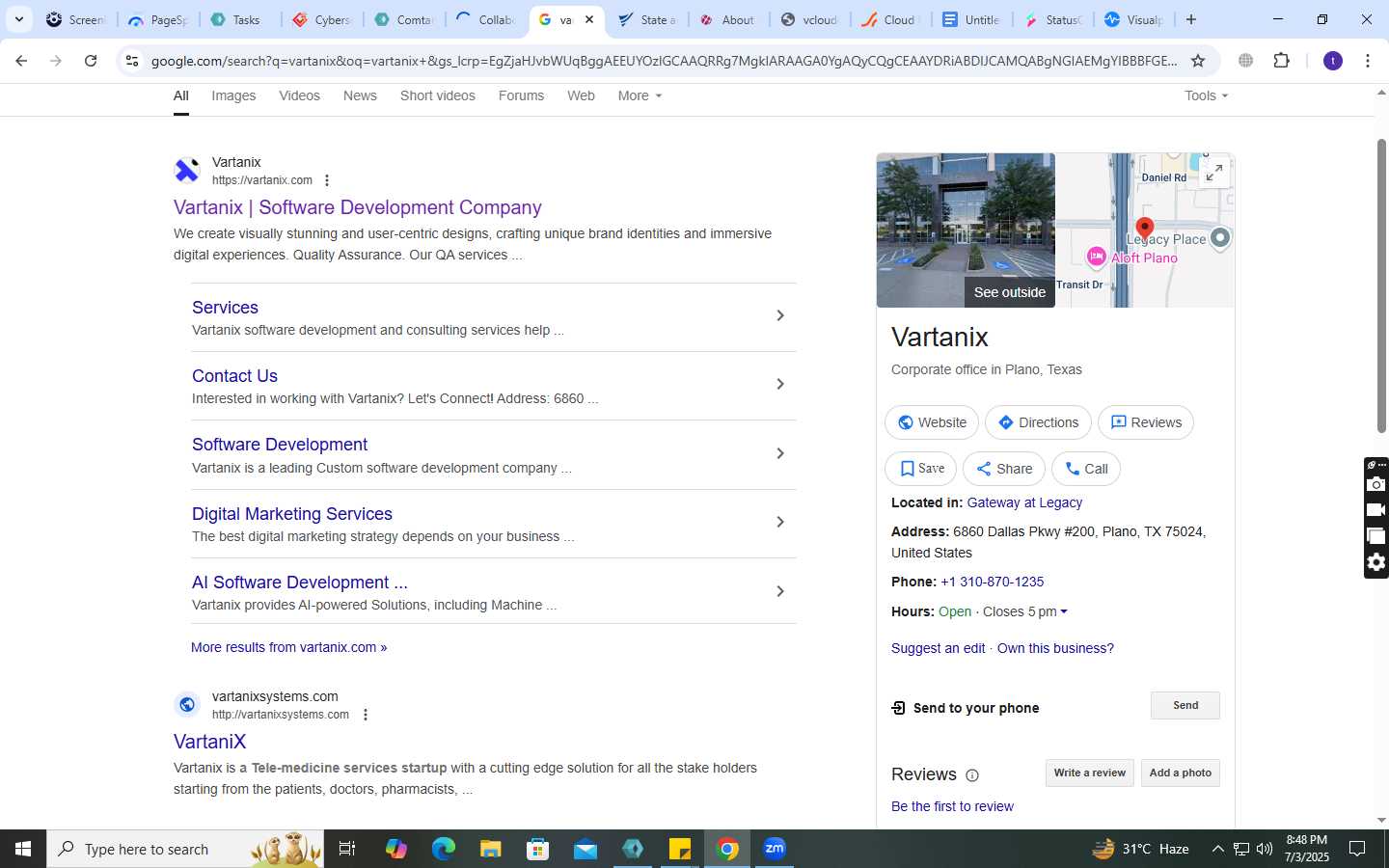Screen dimensions: 1389x868
Task: Click Own this business link
Action: (x=1055, y=648)
